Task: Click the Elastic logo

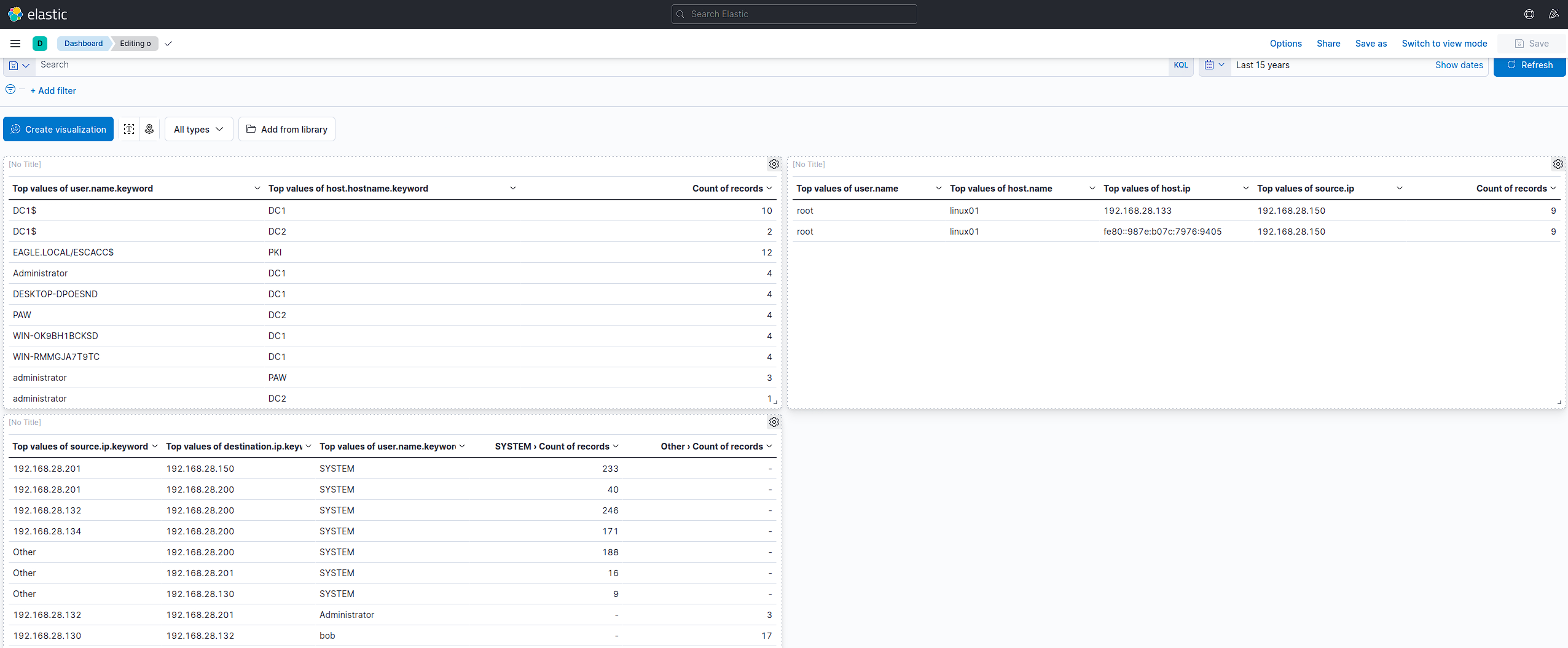Action: (x=37, y=14)
